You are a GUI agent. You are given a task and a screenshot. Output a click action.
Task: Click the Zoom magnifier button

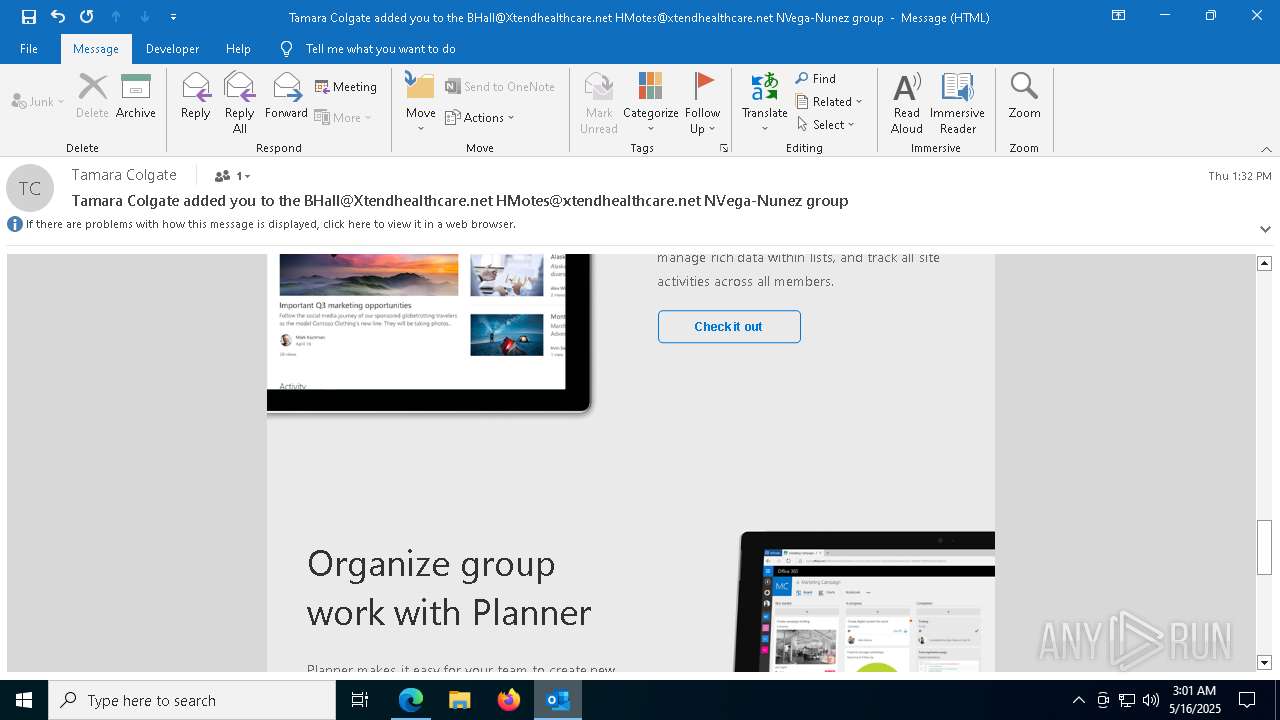(x=1024, y=96)
